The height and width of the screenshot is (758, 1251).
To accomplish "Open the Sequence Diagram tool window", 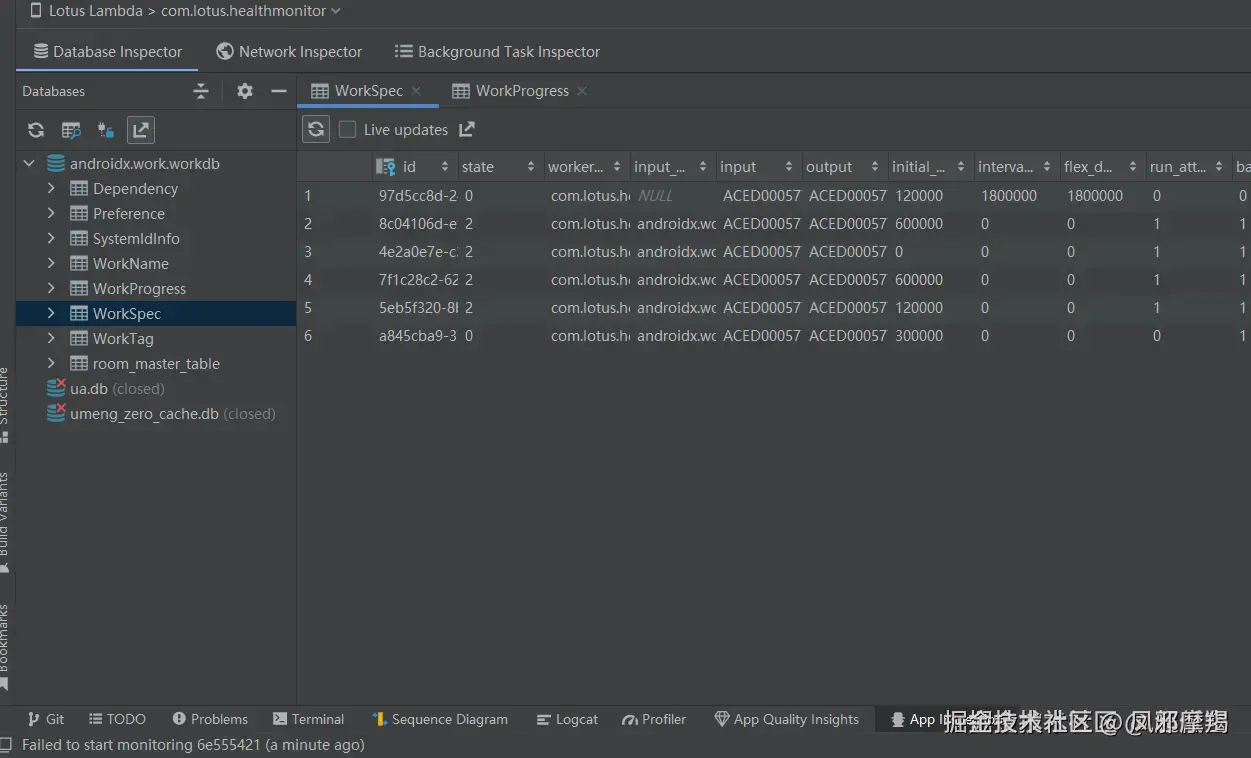I will [x=440, y=719].
